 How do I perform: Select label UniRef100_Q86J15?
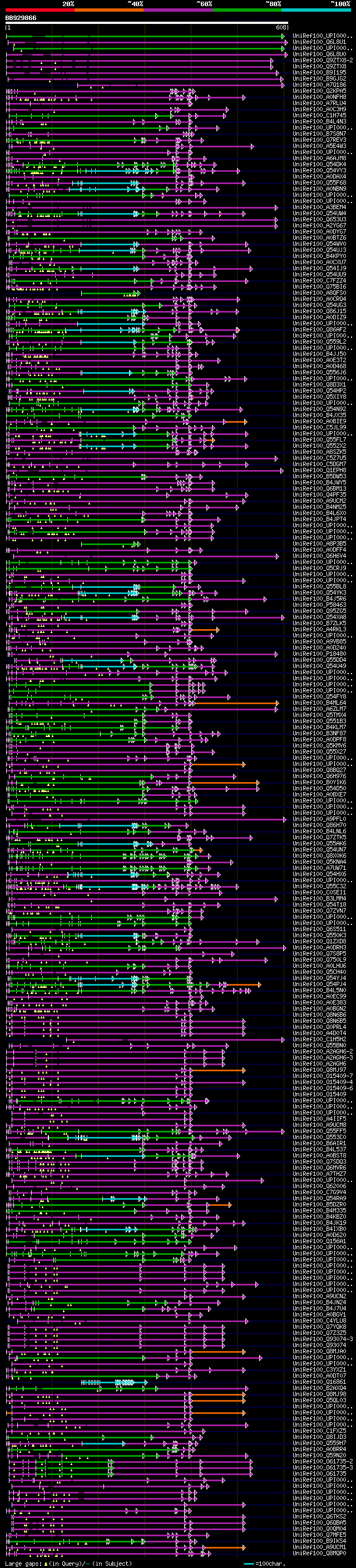[x=319, y=311]
